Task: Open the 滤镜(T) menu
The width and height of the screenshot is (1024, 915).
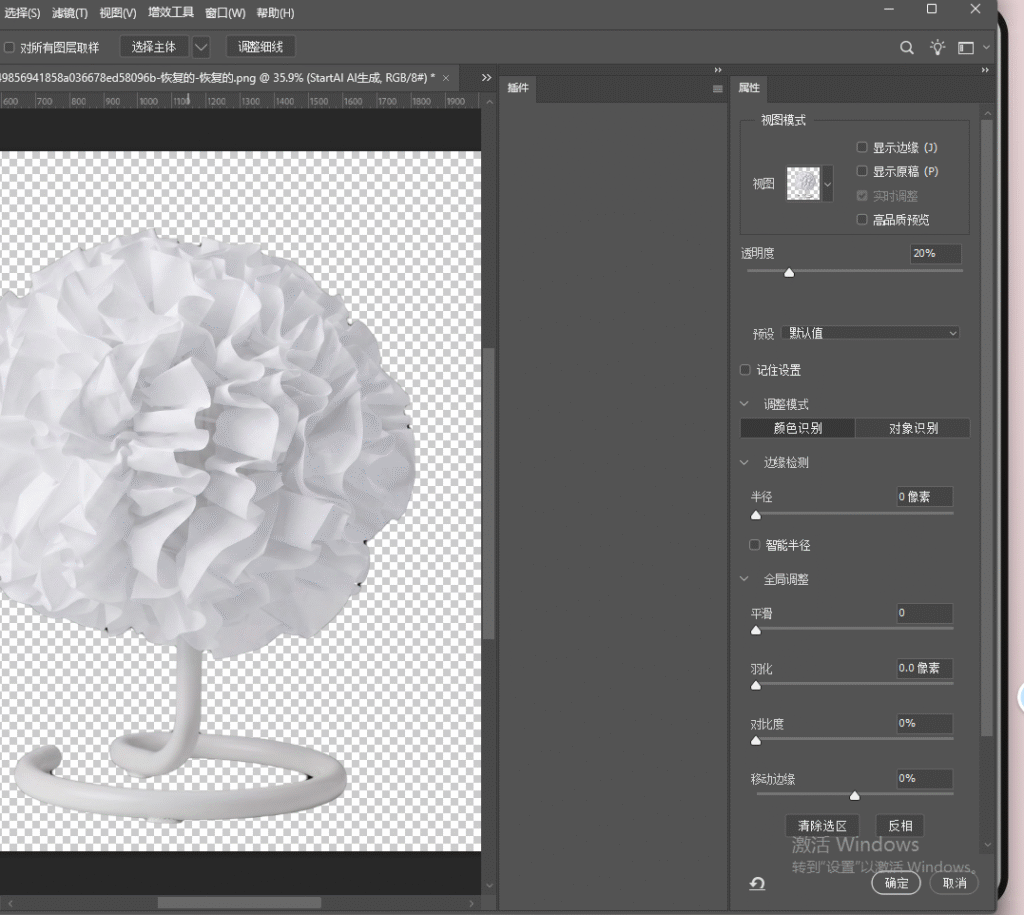Action: (69, 13)
